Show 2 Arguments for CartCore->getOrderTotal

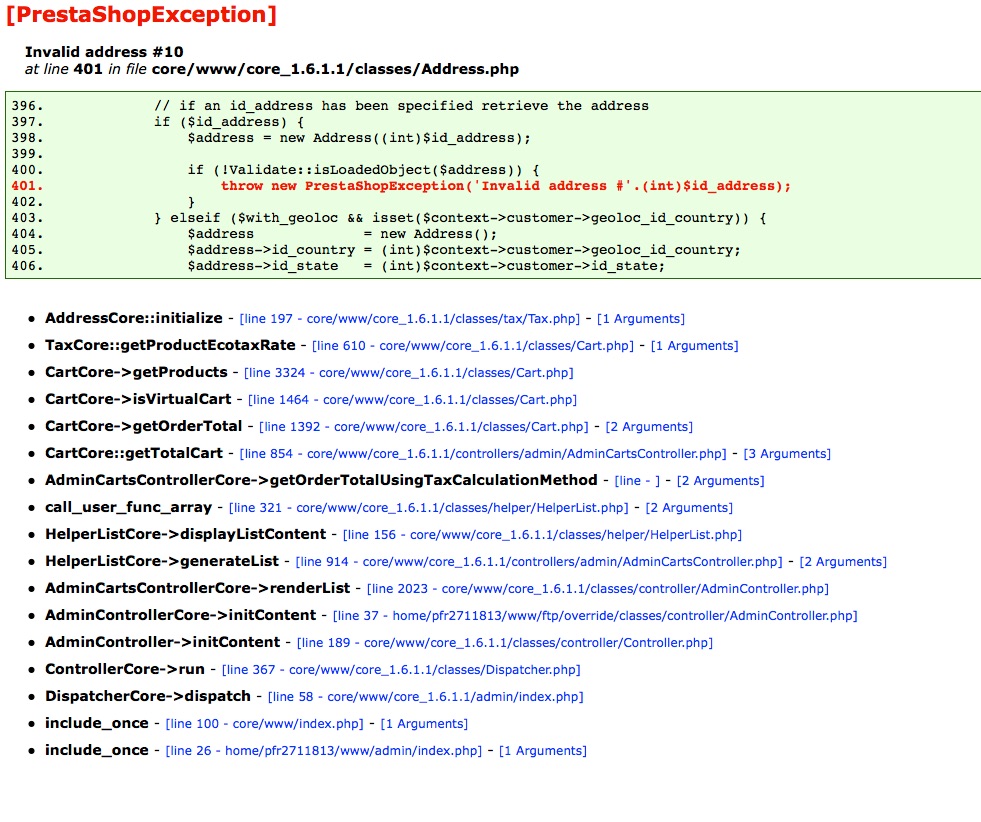(x=649, y=426)
